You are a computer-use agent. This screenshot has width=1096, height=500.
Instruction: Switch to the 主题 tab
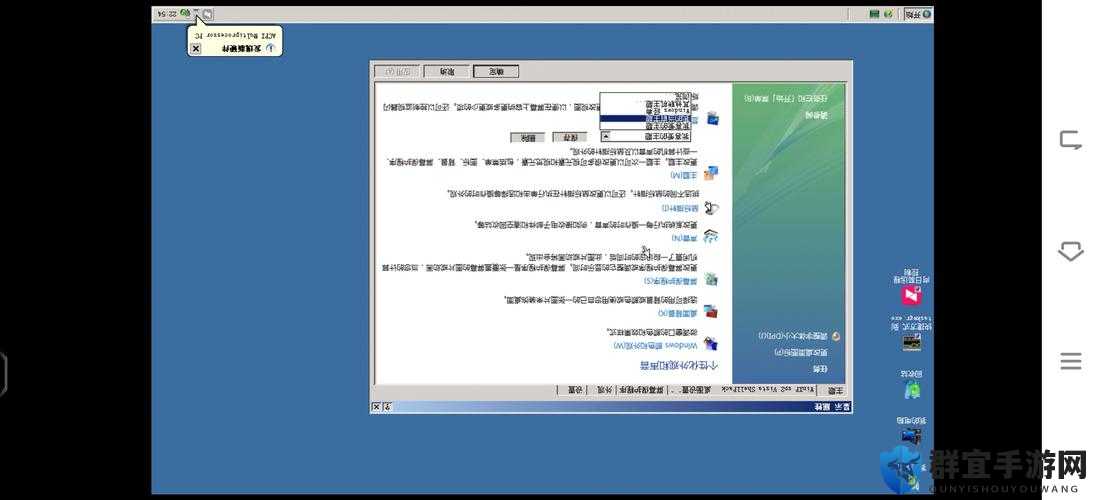coord(835,390)
